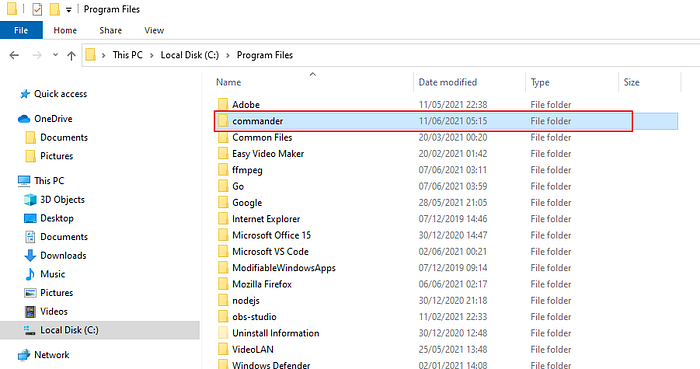Click date '07/06/2021 03:59' of Go folder
Image resolution: width=700 pixels, height=369 pixels.
tap(453, 186)
